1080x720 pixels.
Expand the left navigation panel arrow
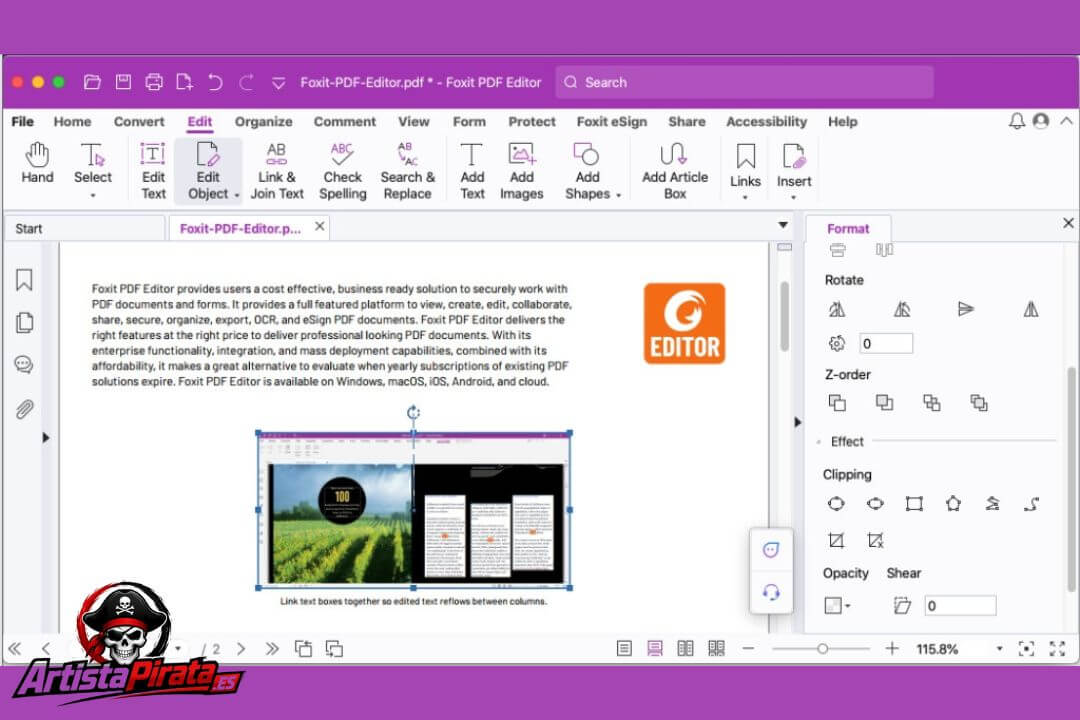(45, 438)
